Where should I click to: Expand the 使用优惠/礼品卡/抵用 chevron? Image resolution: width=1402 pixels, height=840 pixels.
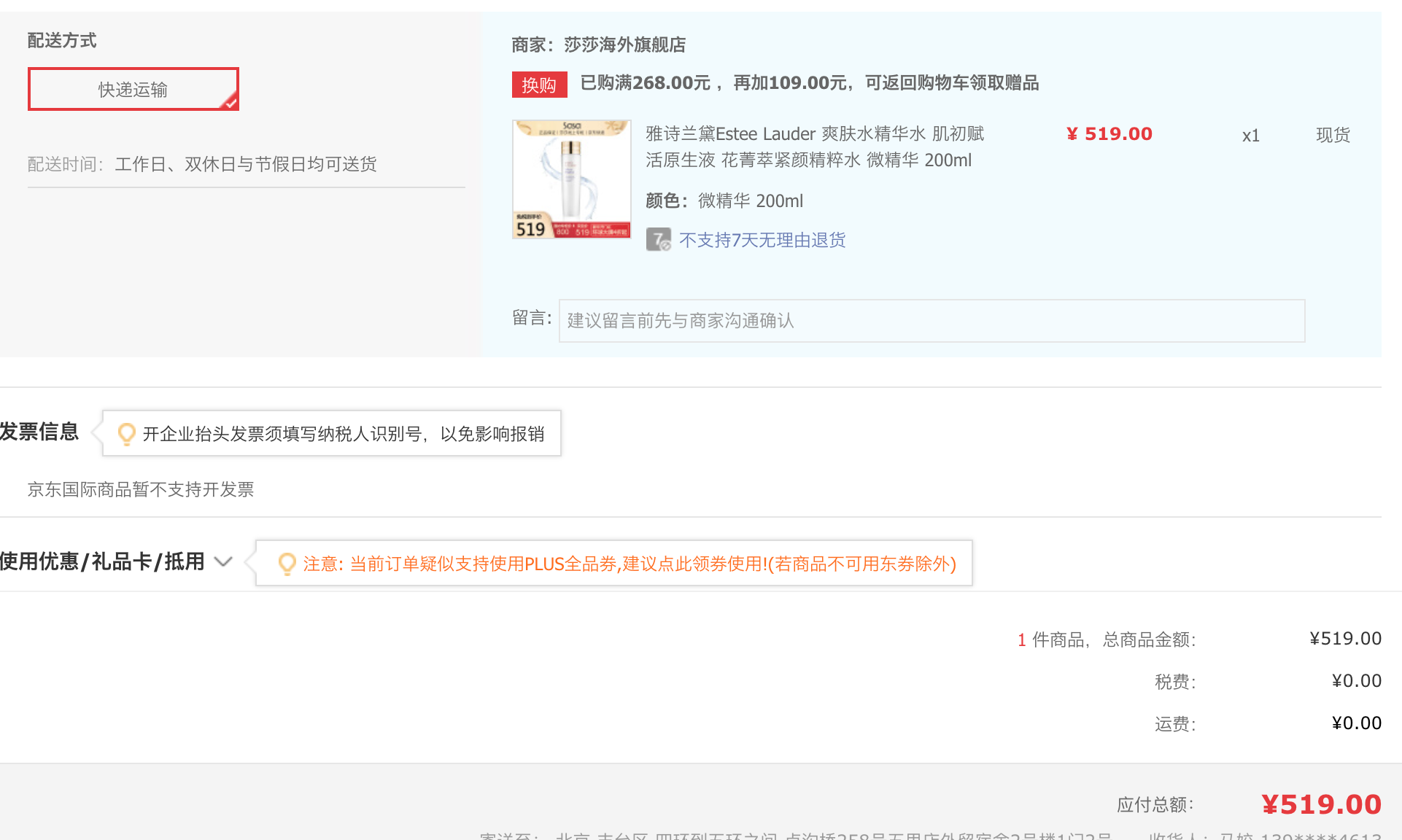coord(223,561)
